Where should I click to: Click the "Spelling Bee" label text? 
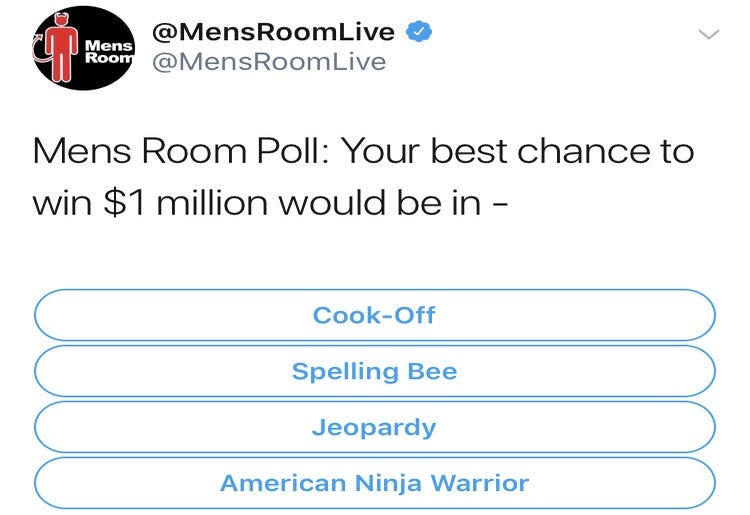click(374, 371)
